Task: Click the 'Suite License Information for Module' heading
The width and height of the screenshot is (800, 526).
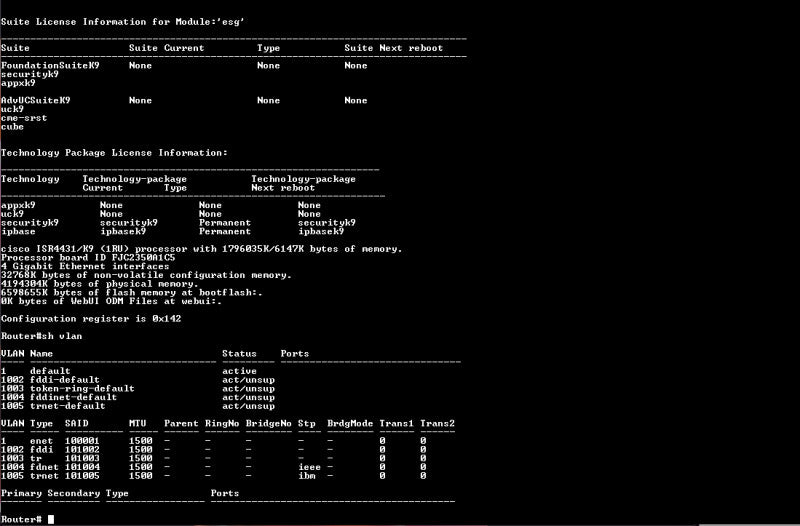Action: point(122,22)
